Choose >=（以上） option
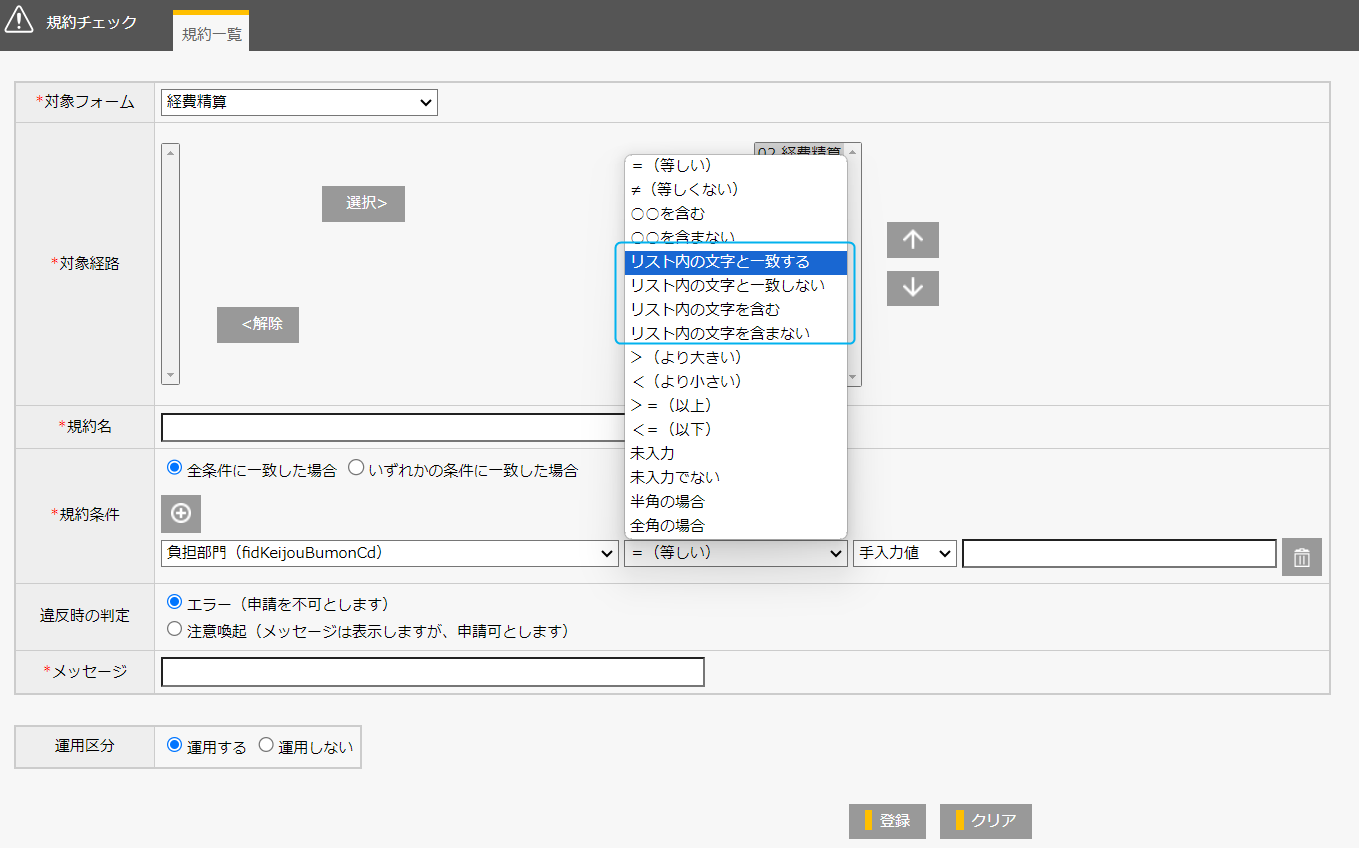Screen dimensions: 1359x848 point(735,405)
